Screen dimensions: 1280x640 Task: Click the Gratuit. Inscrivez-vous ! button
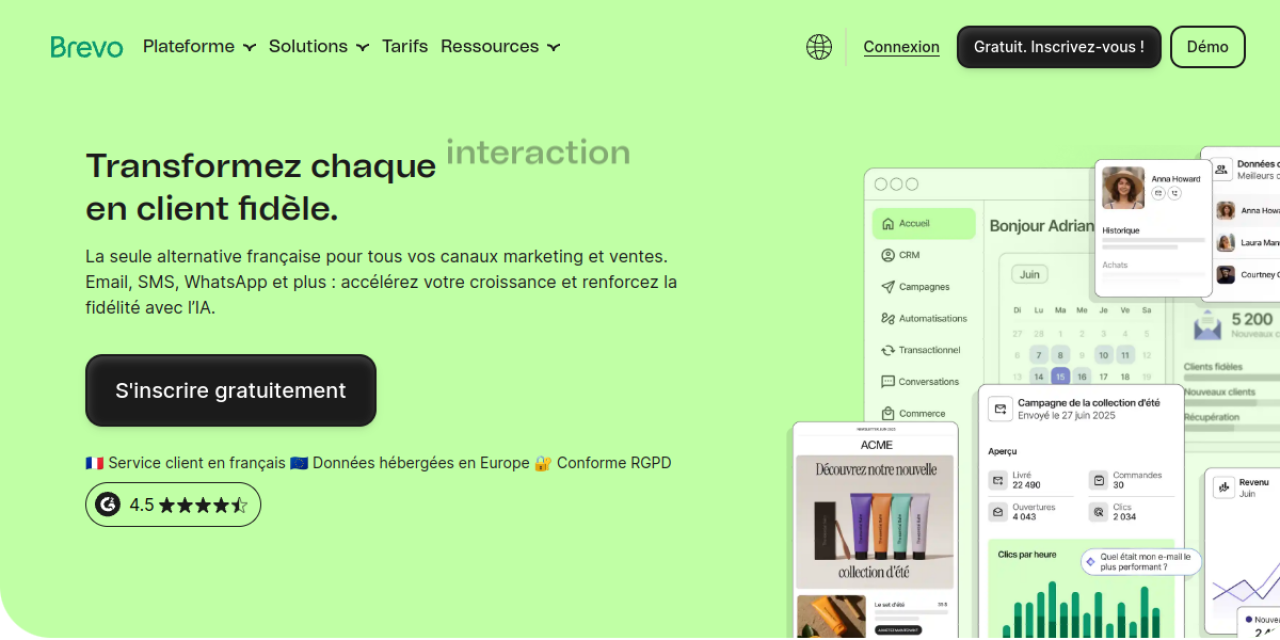1059,47
